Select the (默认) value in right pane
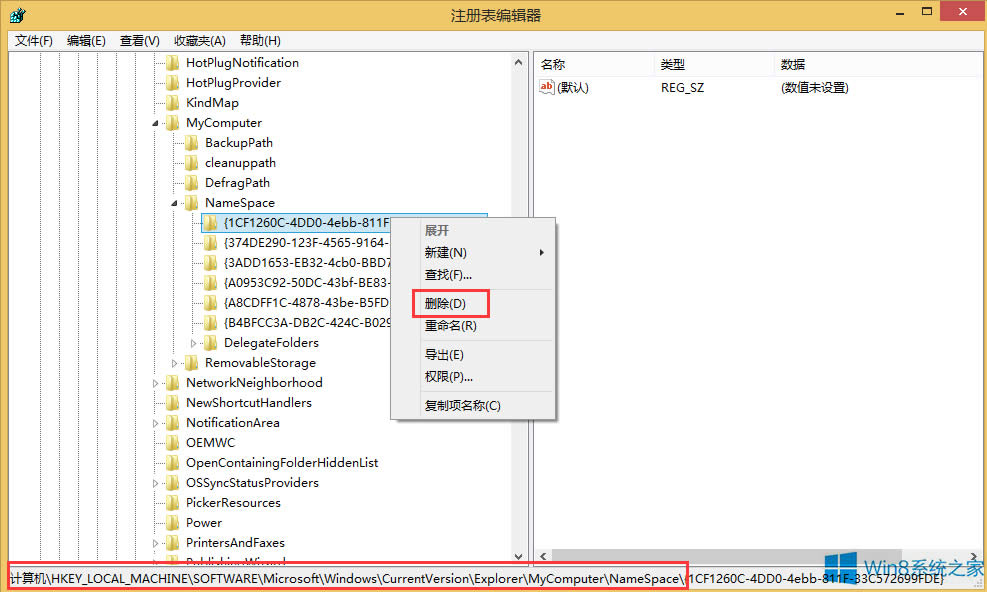The image size is (987, 592). 574,87
